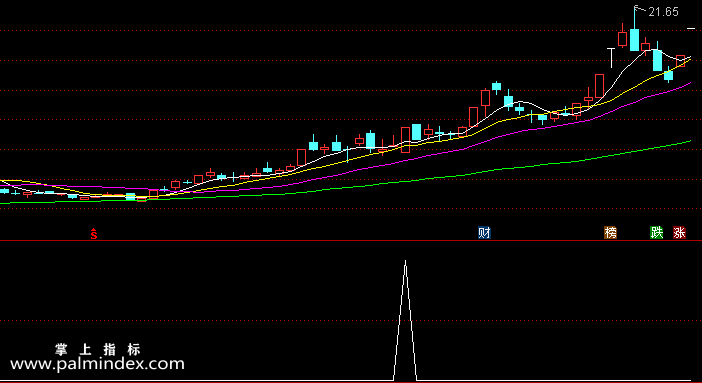
Task: Click the small flag beside the 21.65 label
Action: click(x=636, y=8)
